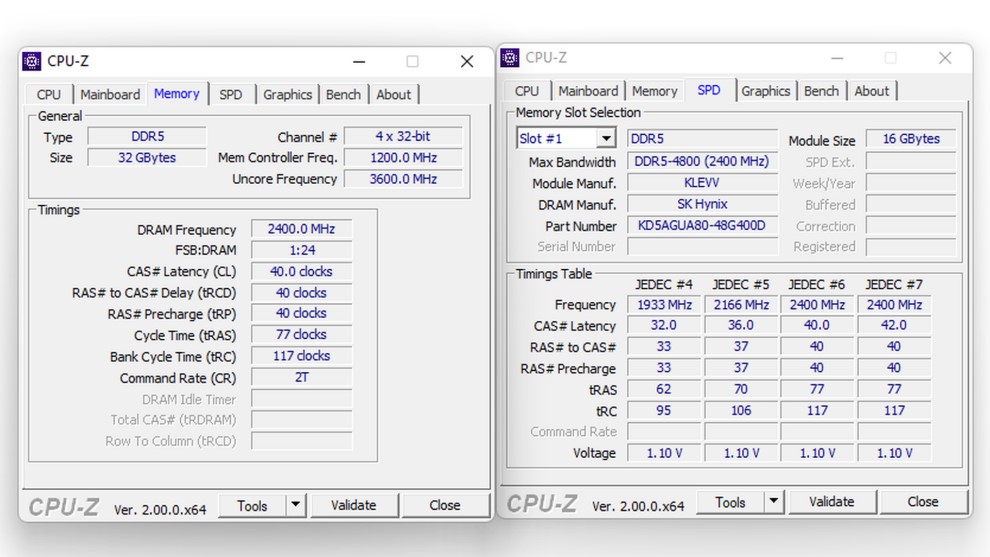The height and width of the screenshot is (557, 990).
Task: Click Cycle Time (tRAS) value 77 clocks
Action: [x=301, y=335]
